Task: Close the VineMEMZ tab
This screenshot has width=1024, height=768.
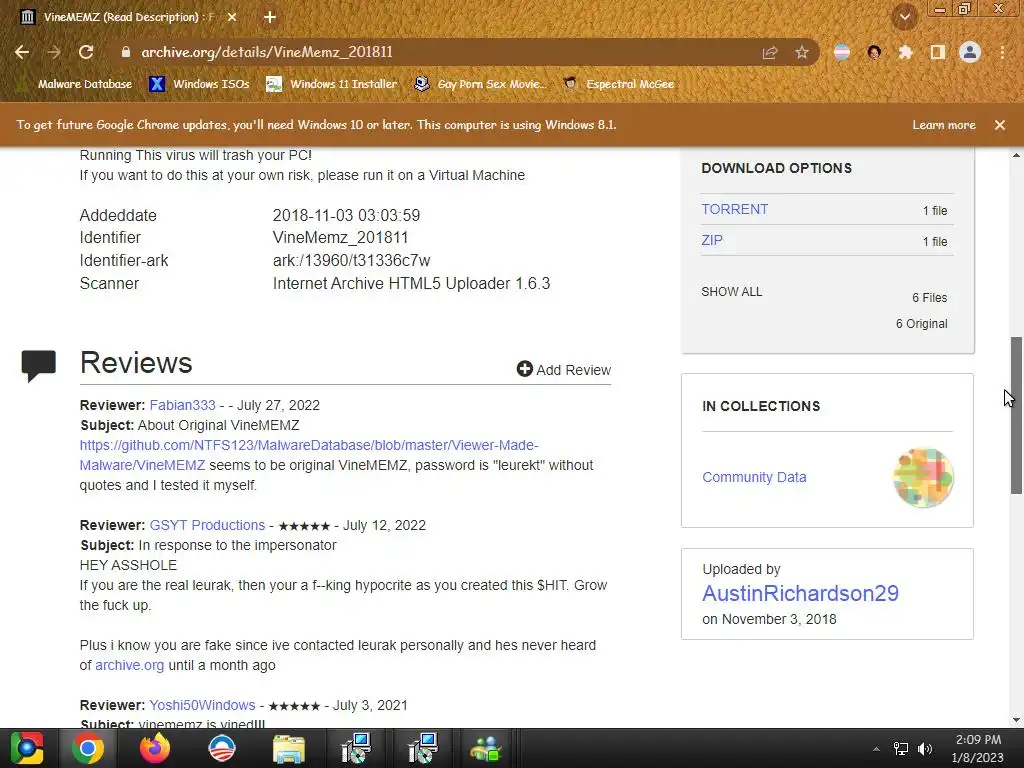Action: coord(232,17)
